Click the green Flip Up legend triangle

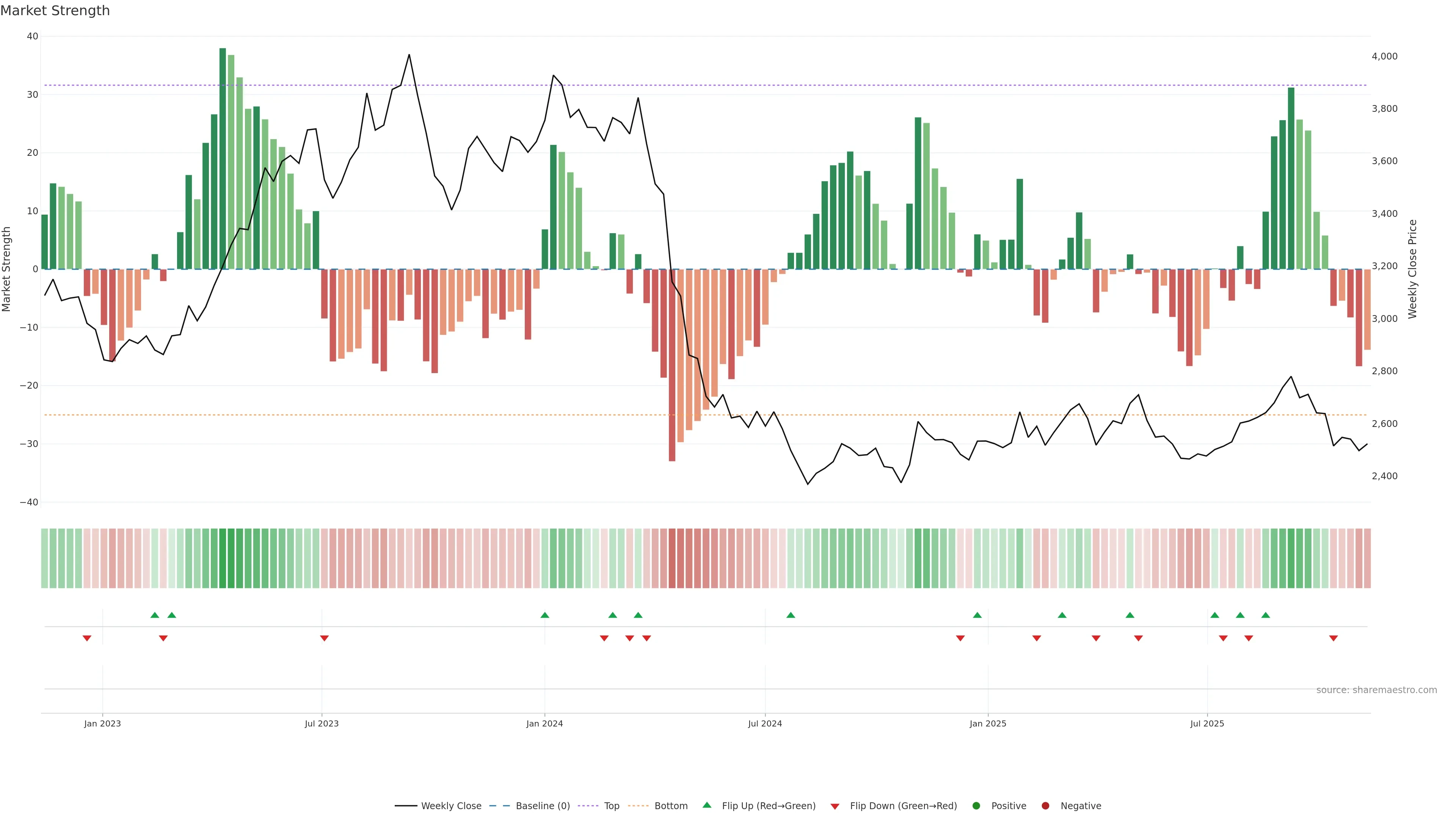pyautogui.click(x=706, y=805)
